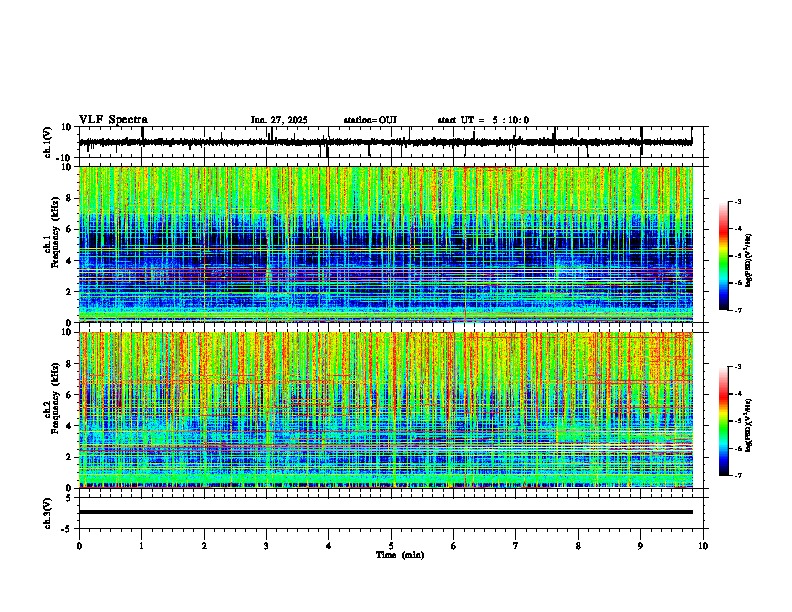Click the "4" kHz tick of ch.2 spectrogram
The width and height of the screenshot is (792, 612).
[70, 426]
